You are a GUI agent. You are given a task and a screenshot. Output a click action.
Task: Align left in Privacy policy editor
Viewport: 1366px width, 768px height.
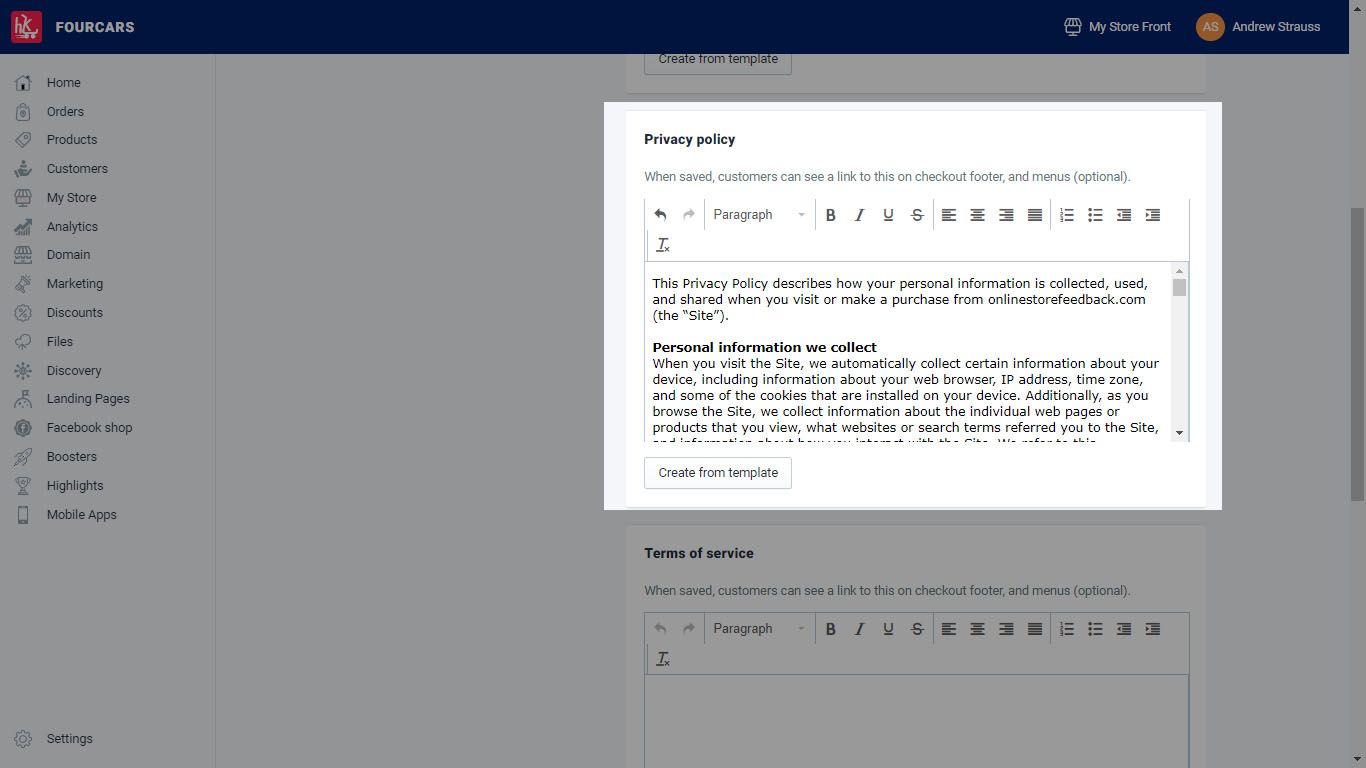(x=949, y=215)
